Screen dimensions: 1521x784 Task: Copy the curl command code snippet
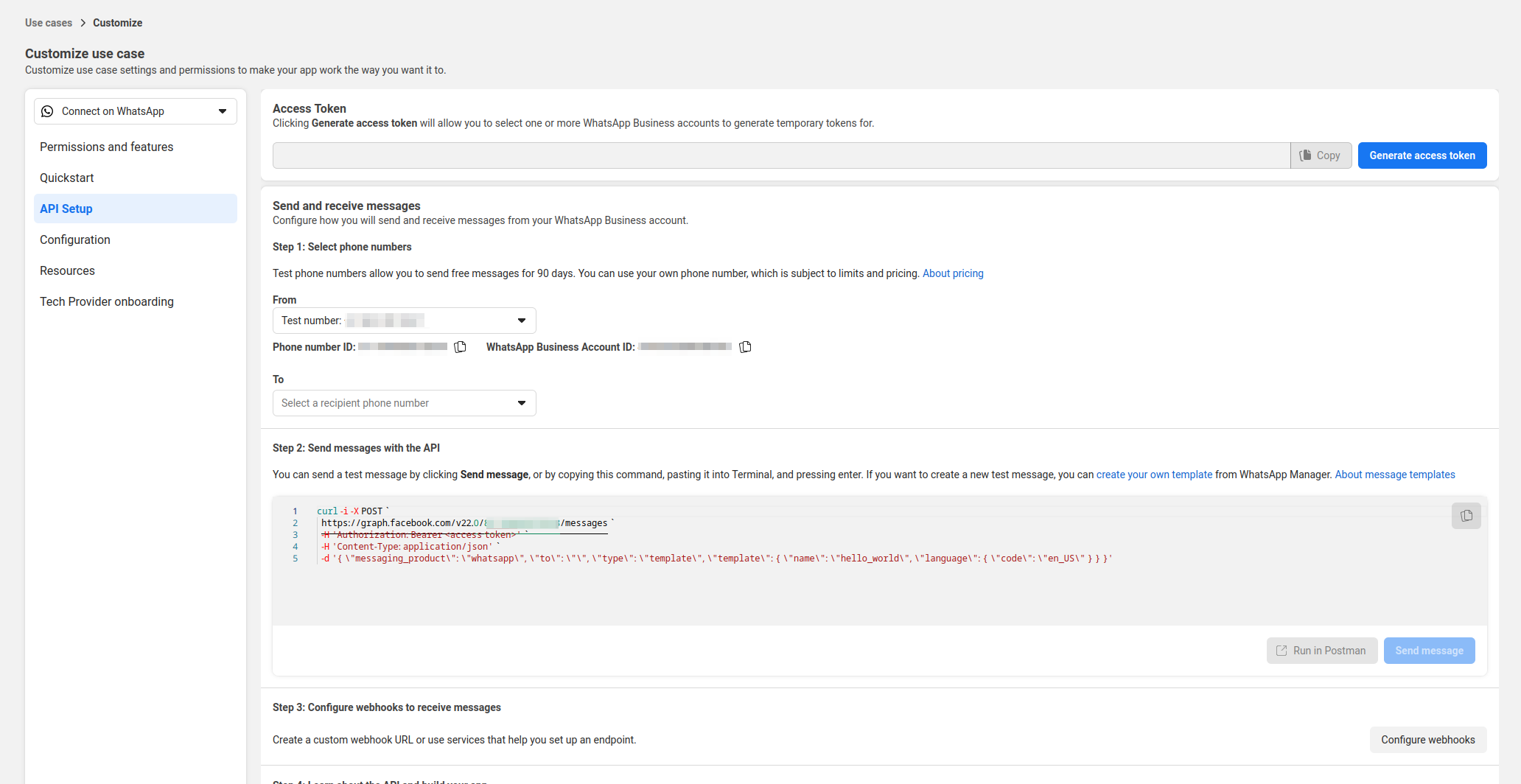coord(1466,516)
